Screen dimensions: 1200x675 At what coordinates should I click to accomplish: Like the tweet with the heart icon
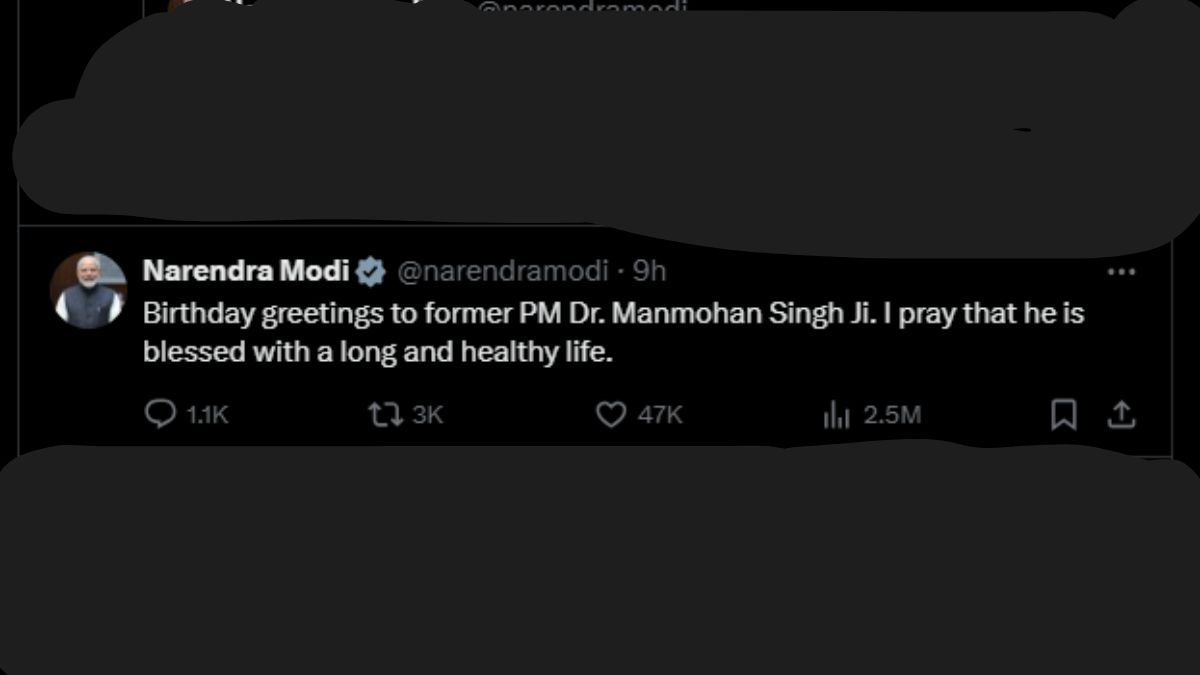(610, 414)
